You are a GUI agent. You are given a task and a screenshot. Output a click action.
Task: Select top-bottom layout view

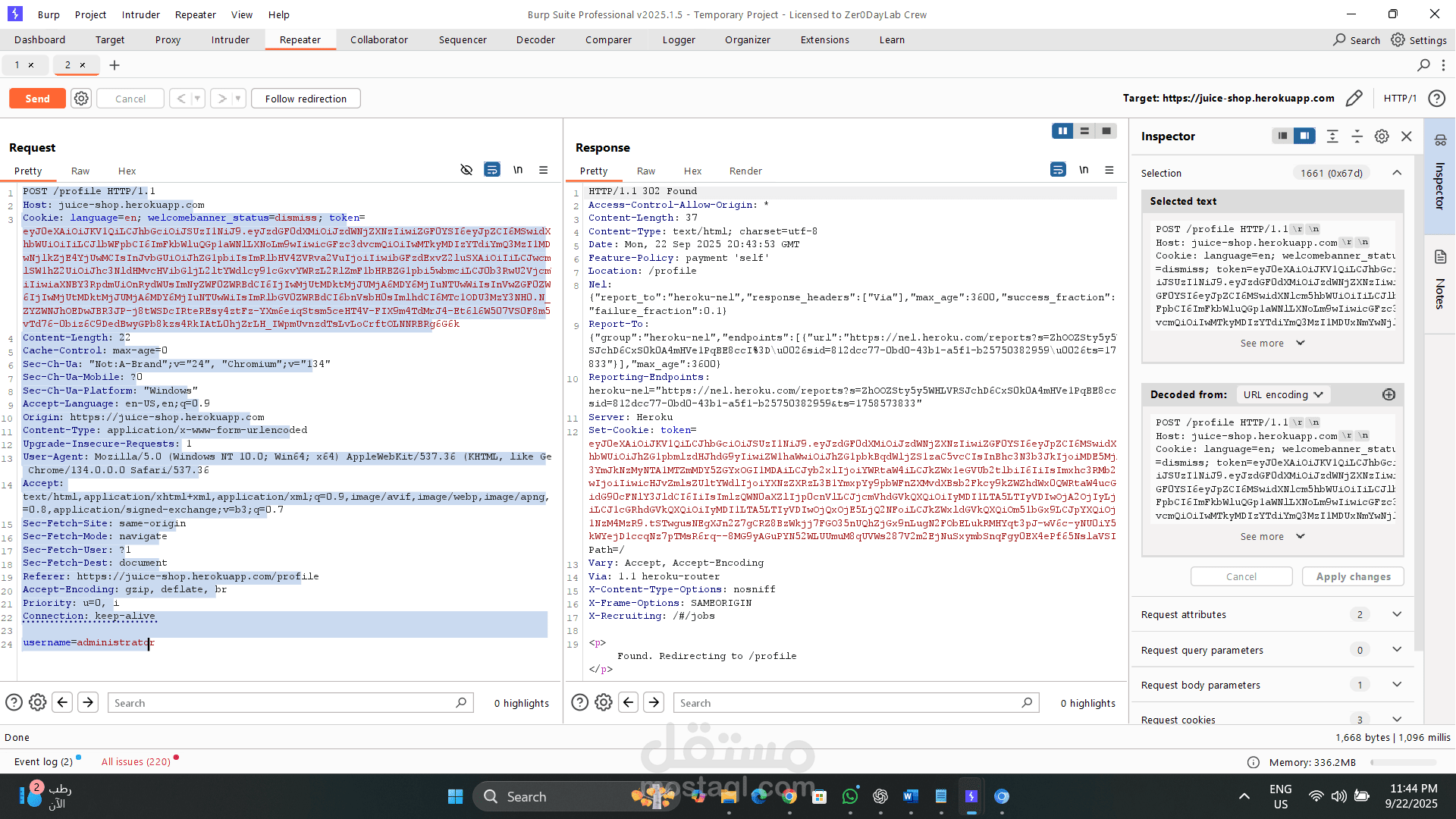pos(1084,131)
